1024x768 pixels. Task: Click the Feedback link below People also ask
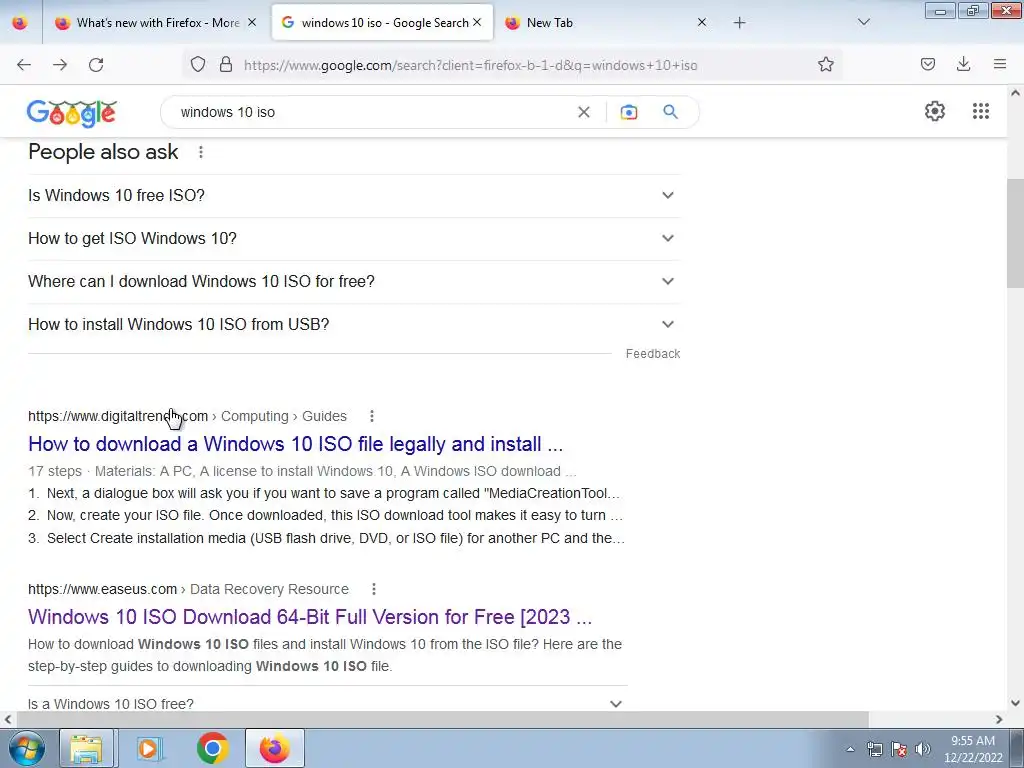pyautogui.click(x=652, y=354)
